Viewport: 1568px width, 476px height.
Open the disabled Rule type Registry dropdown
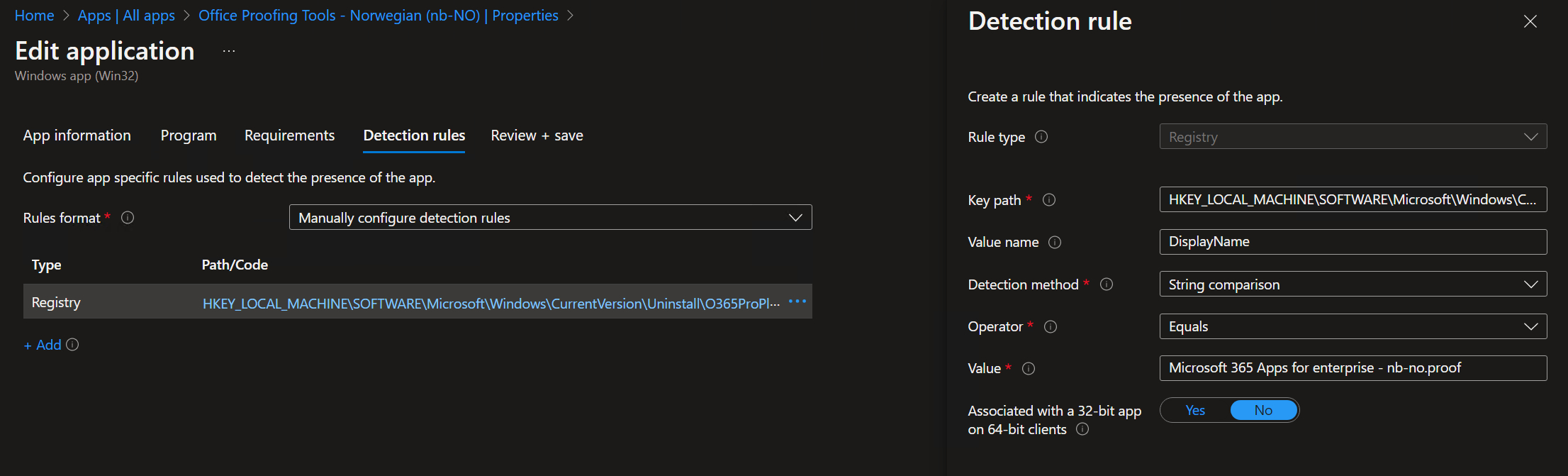1353,136
